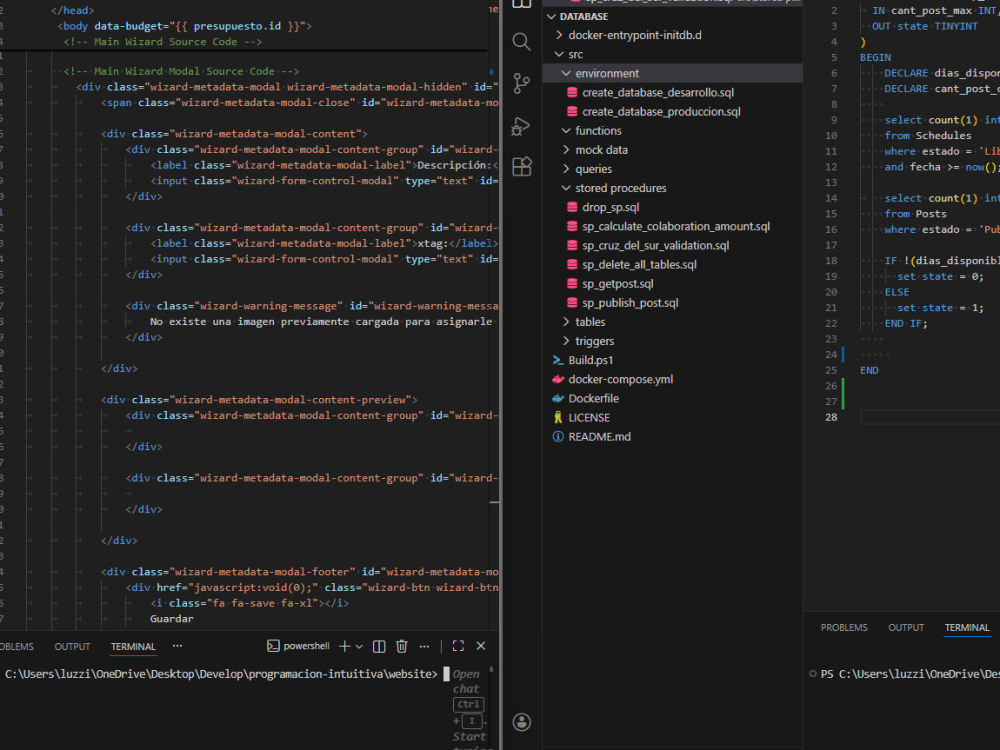Switch to OUTPUT tab in left window
Image resolution: width=1000 pixels, height=750 pixels.
72,647
